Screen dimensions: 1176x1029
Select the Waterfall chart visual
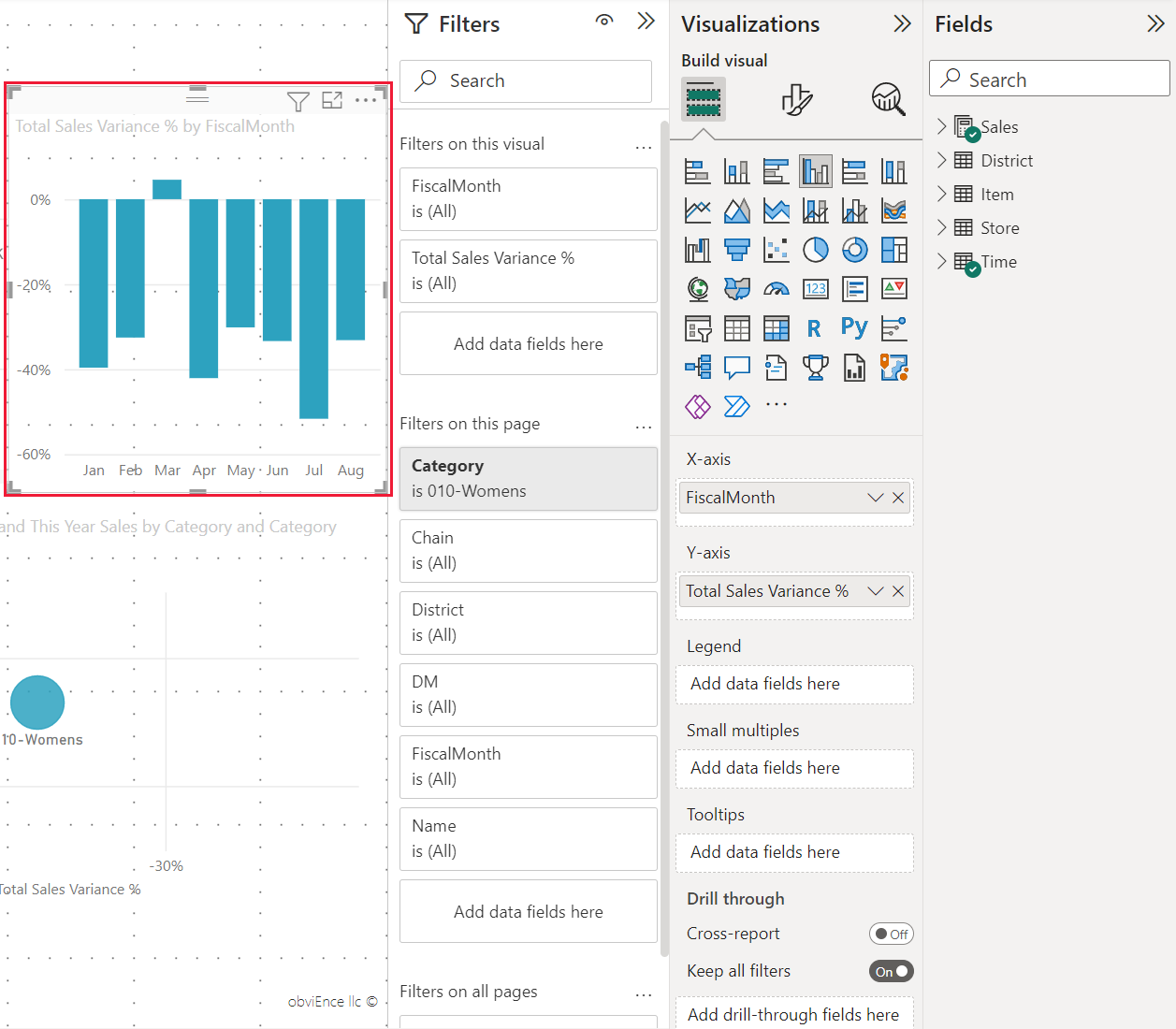698,250
